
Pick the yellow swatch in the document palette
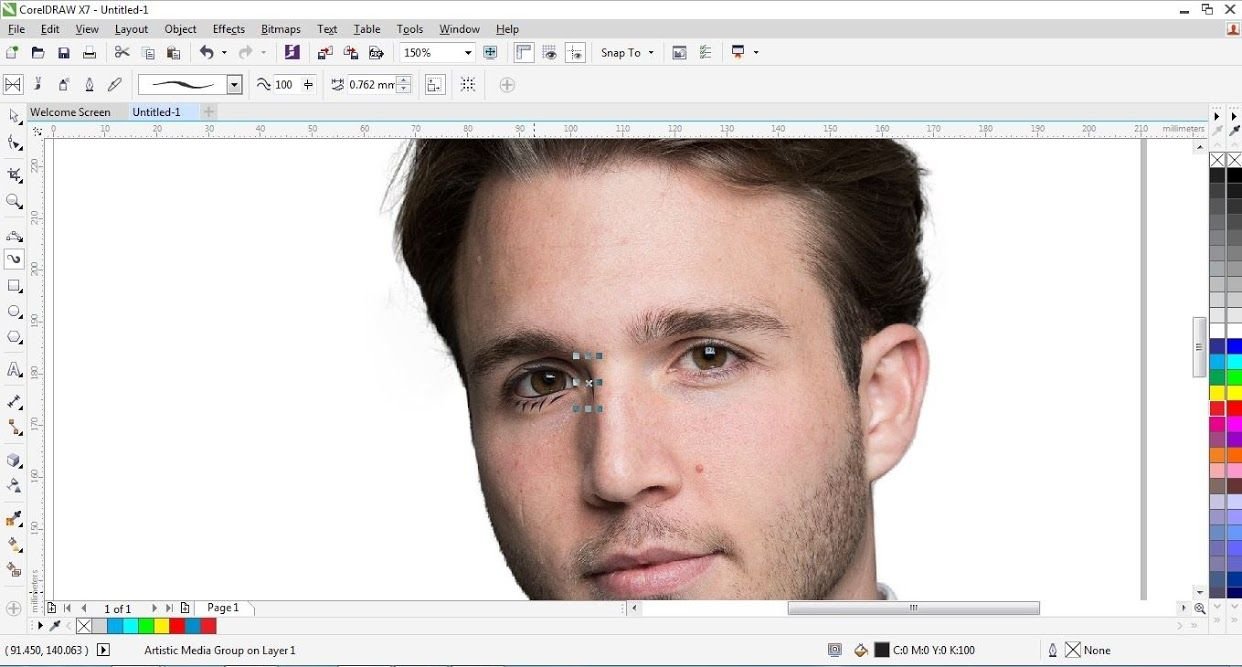point(162,626)
